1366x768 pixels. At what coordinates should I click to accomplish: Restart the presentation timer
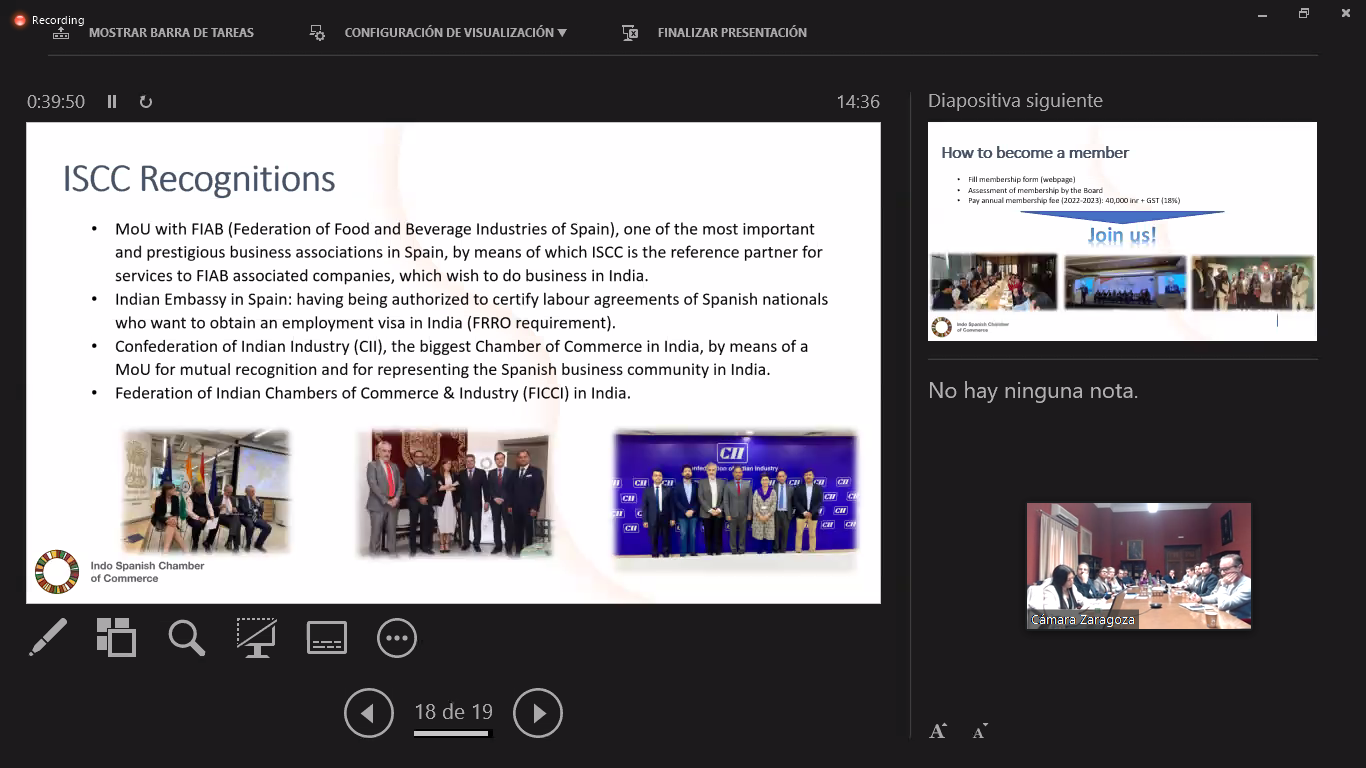point(146,102)
